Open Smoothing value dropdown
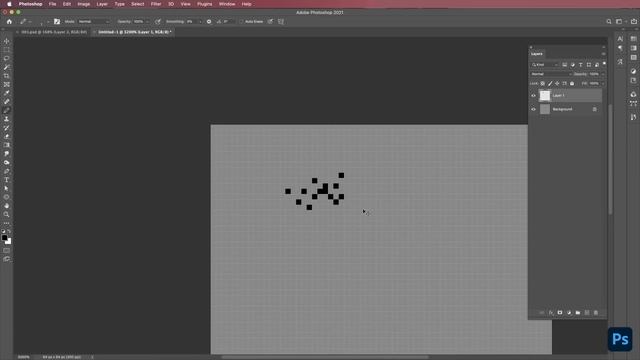The width and height of the screenshot is (640, 360). point(200,22)
